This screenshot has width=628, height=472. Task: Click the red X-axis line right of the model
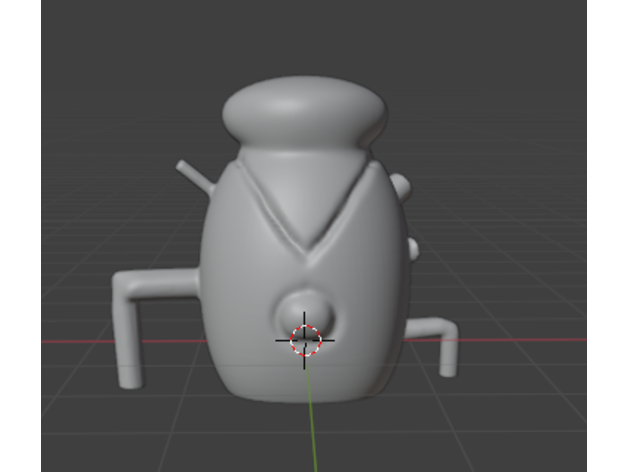tap(520, 339)
